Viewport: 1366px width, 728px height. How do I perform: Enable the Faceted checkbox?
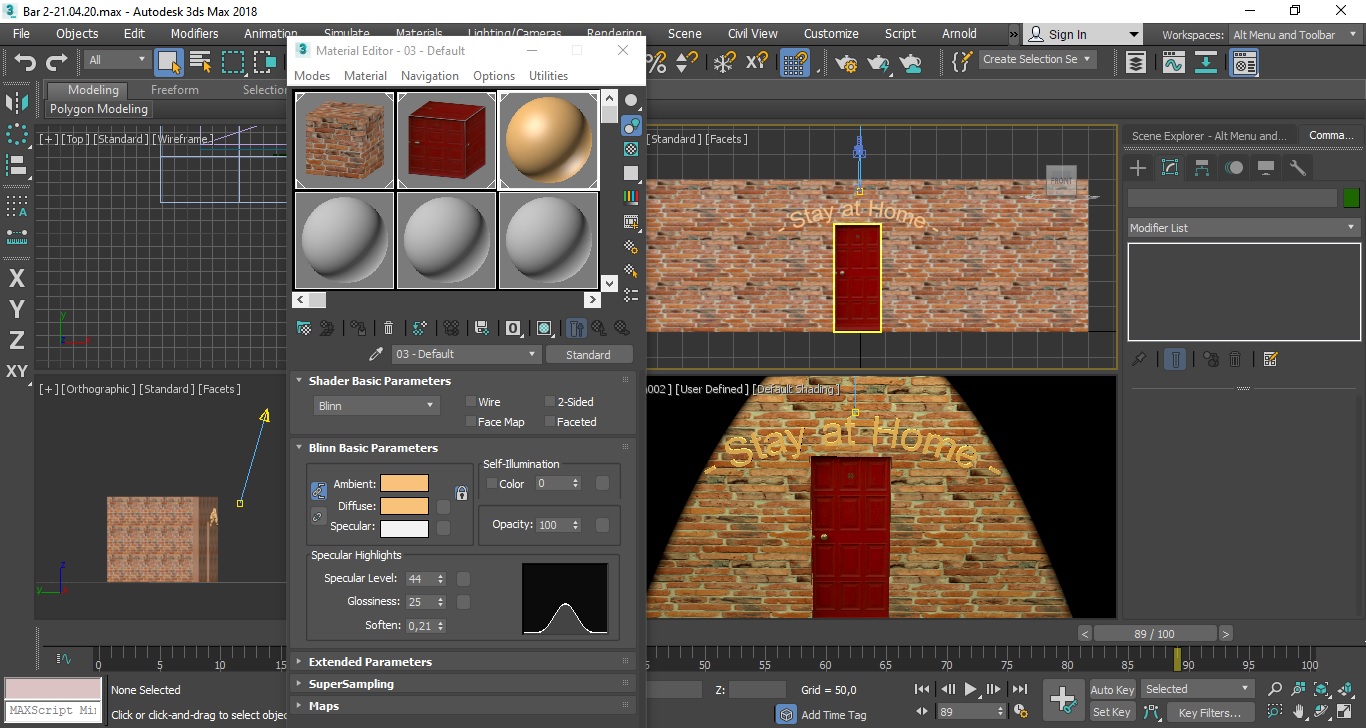pyautogui.click(x=550, y=422)
